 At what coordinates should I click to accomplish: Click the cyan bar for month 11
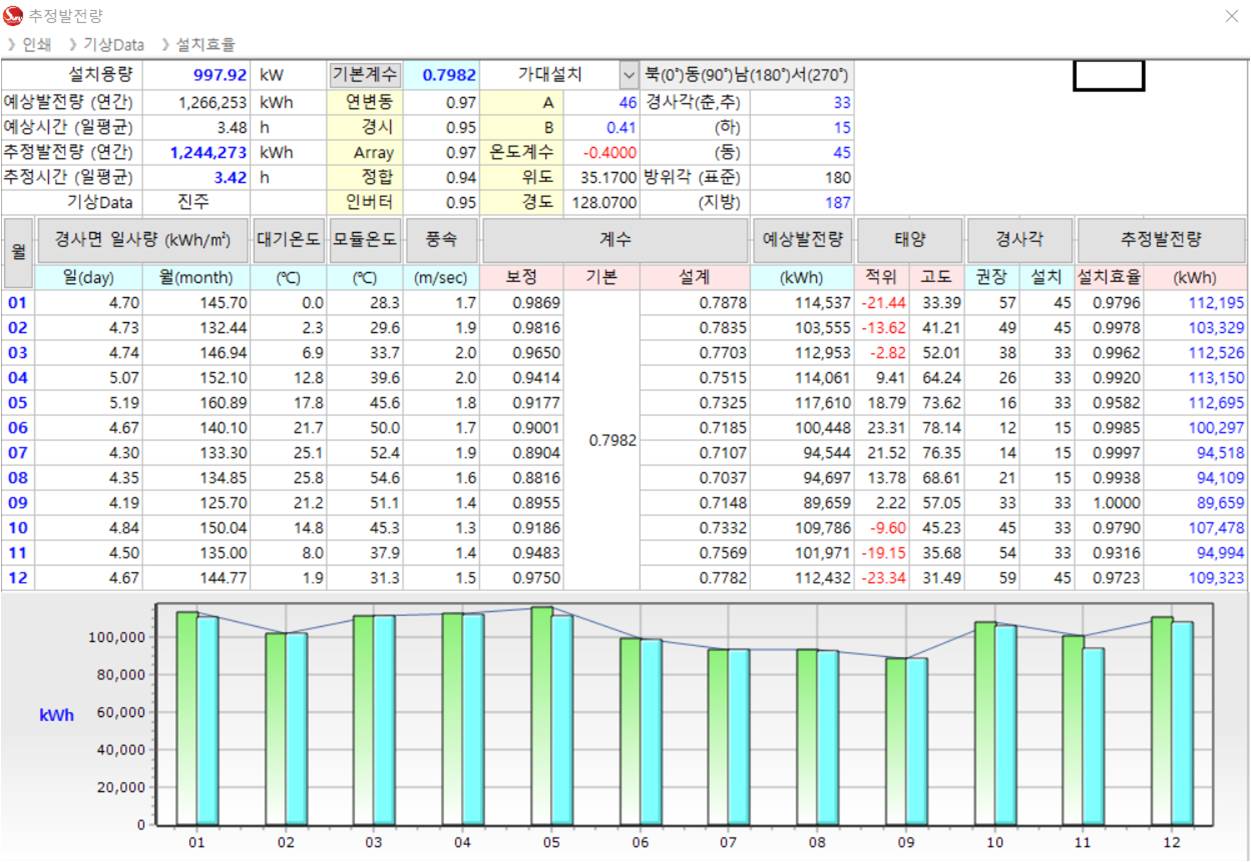[1094, 737]
